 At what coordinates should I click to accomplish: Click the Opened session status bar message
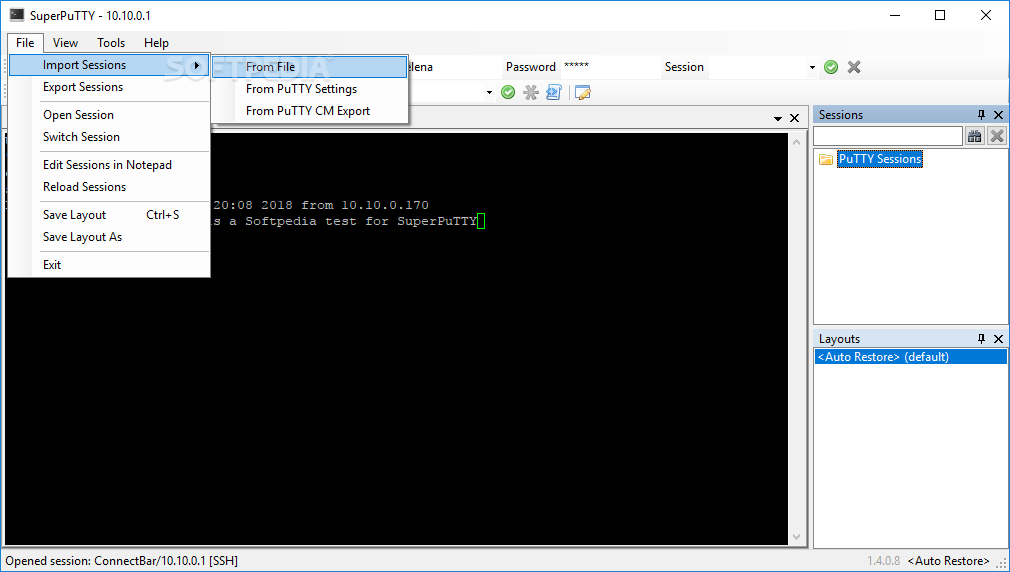click(122, 561)
